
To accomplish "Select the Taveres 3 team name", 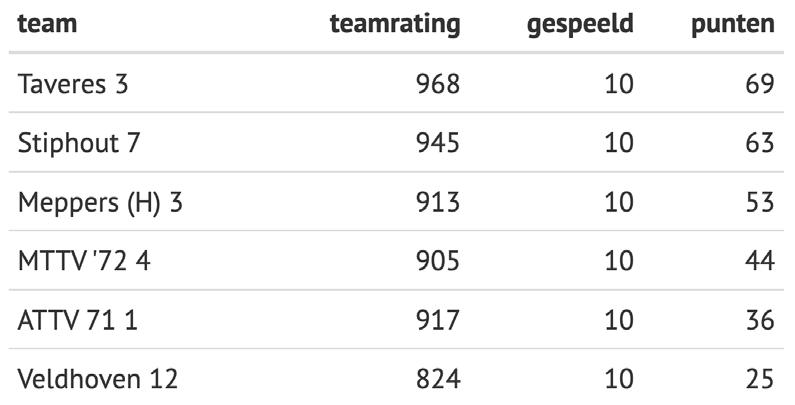I will [x=73, y=84].
